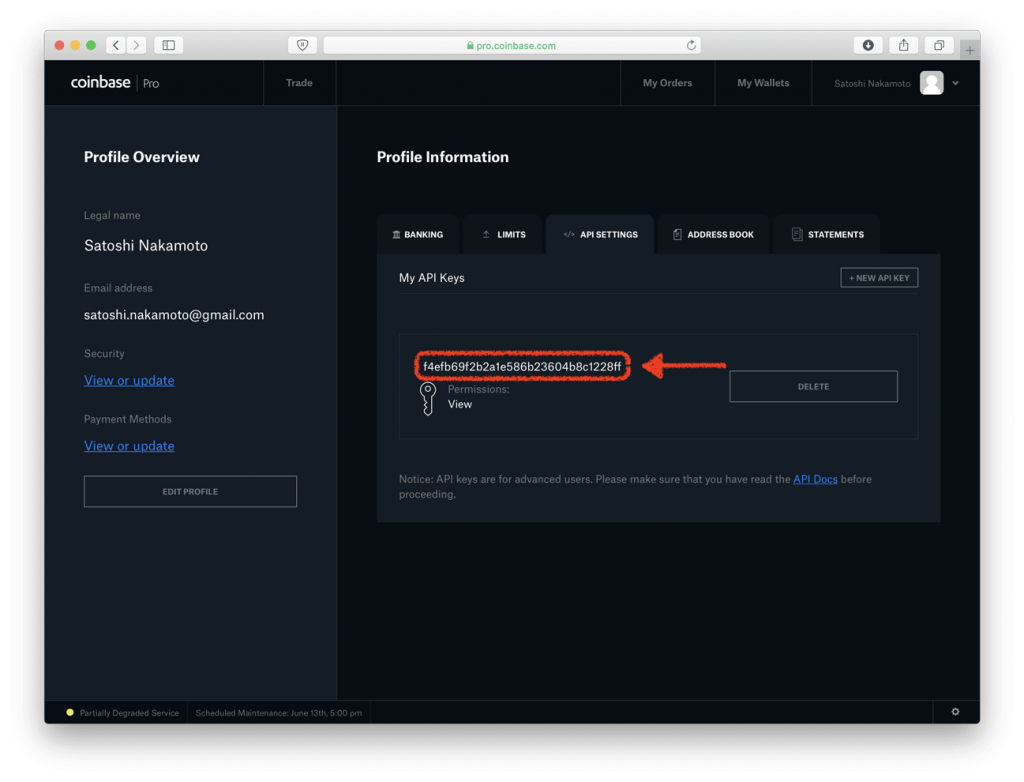Click View or update under Payment Methods

(x=129, y=446)
